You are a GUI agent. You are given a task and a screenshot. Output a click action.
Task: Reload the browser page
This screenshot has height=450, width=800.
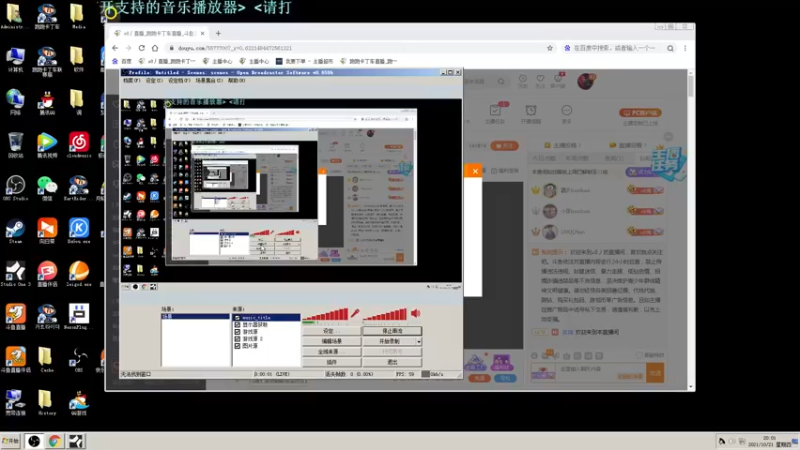141,48
